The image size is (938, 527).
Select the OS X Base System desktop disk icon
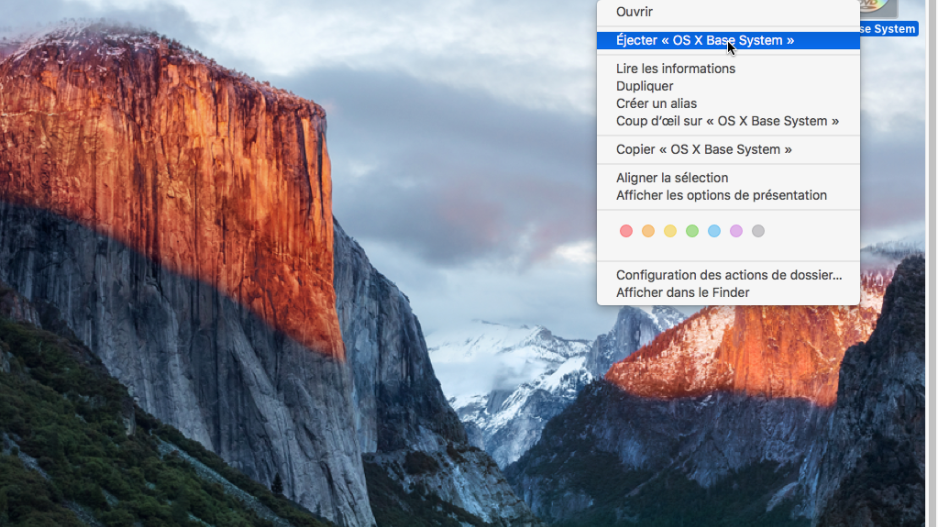tap(878, 8)
